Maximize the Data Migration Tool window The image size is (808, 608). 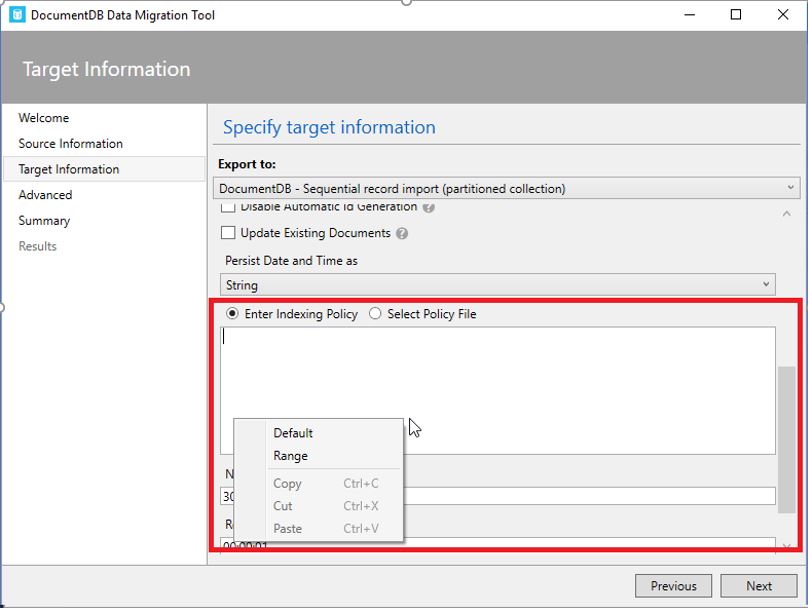tap(736, 15)
